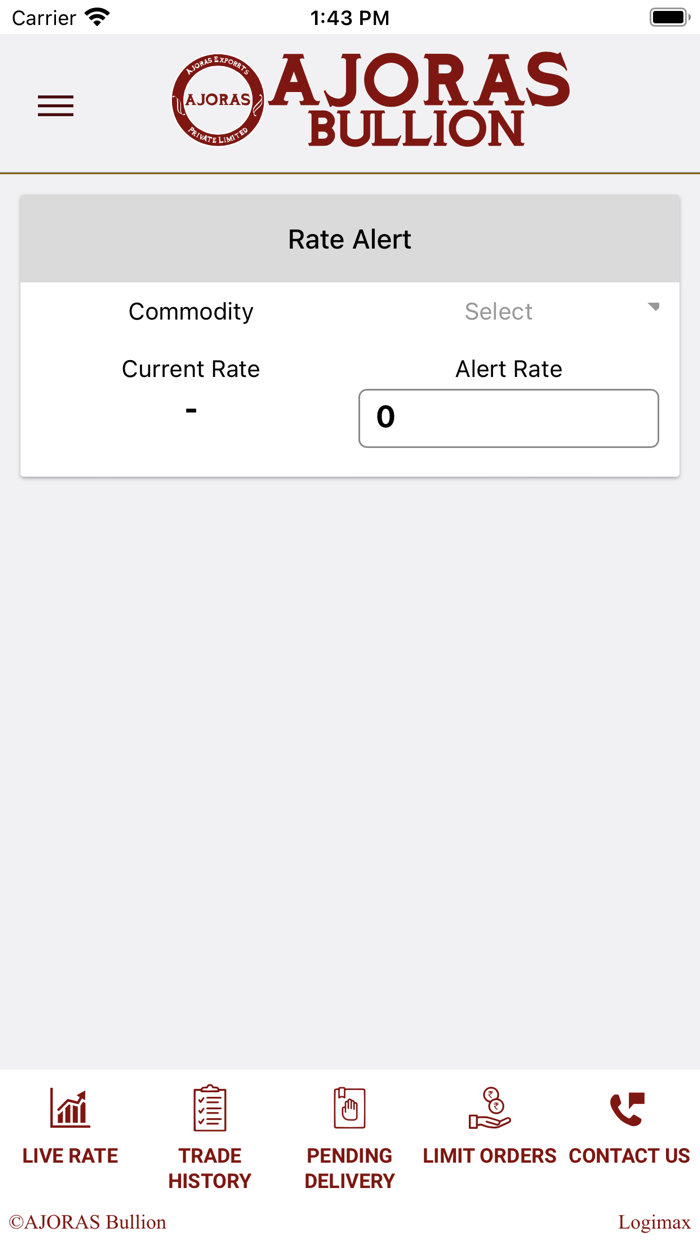Open CONTACT US tab

pyautogui.click(x=629, y=1155)
